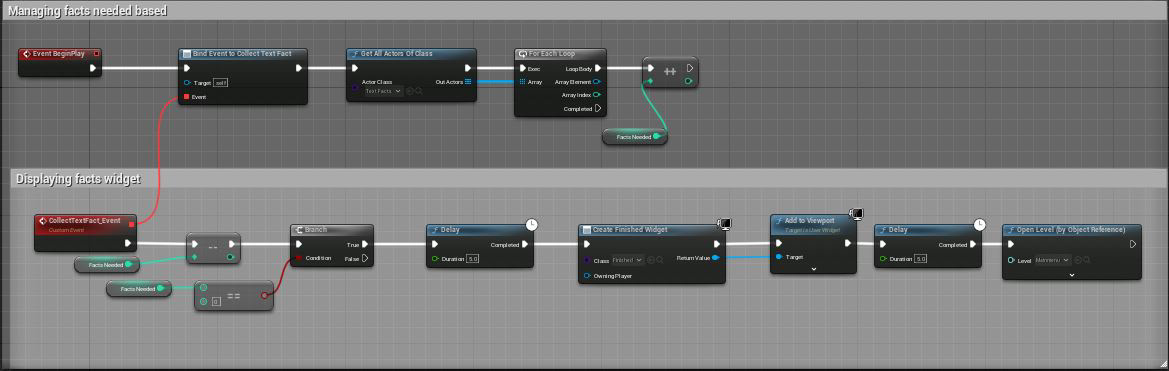Click the function icon of Get All Actors Of Class
Image resolution: width=1169 pixels, height=371 pixels.
355,54
